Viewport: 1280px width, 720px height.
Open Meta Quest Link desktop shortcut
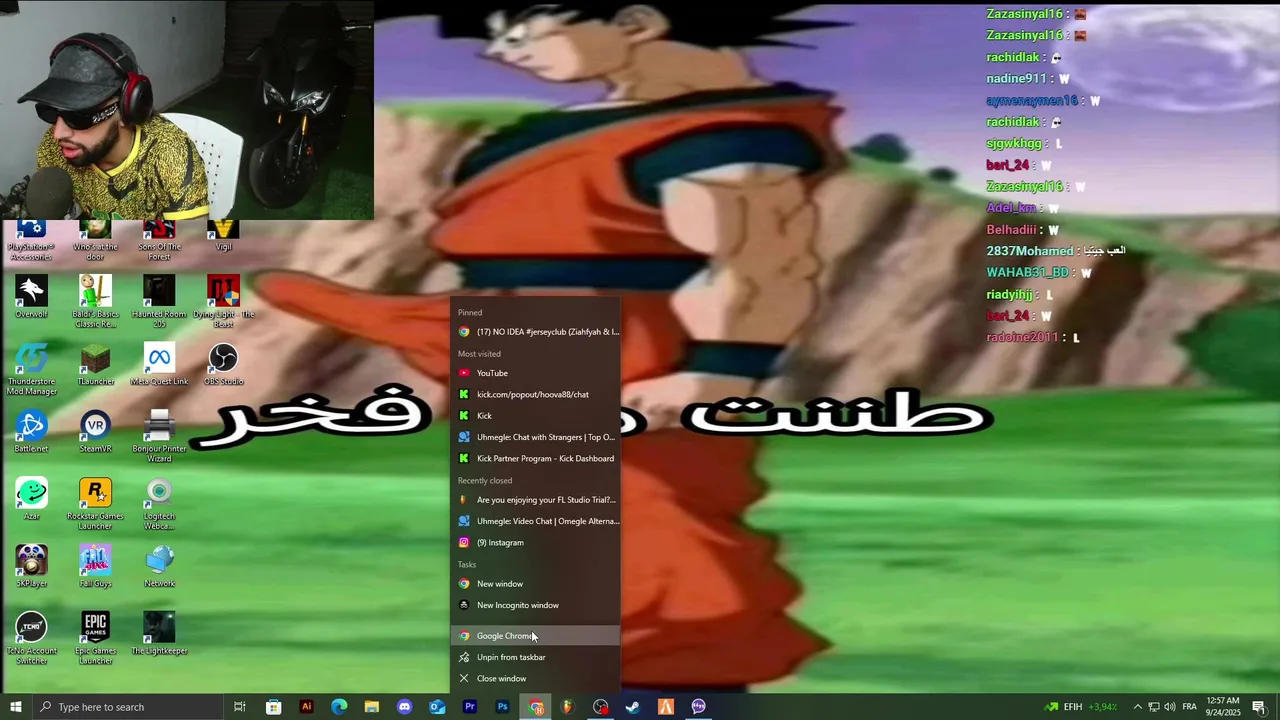coord(159,365)
